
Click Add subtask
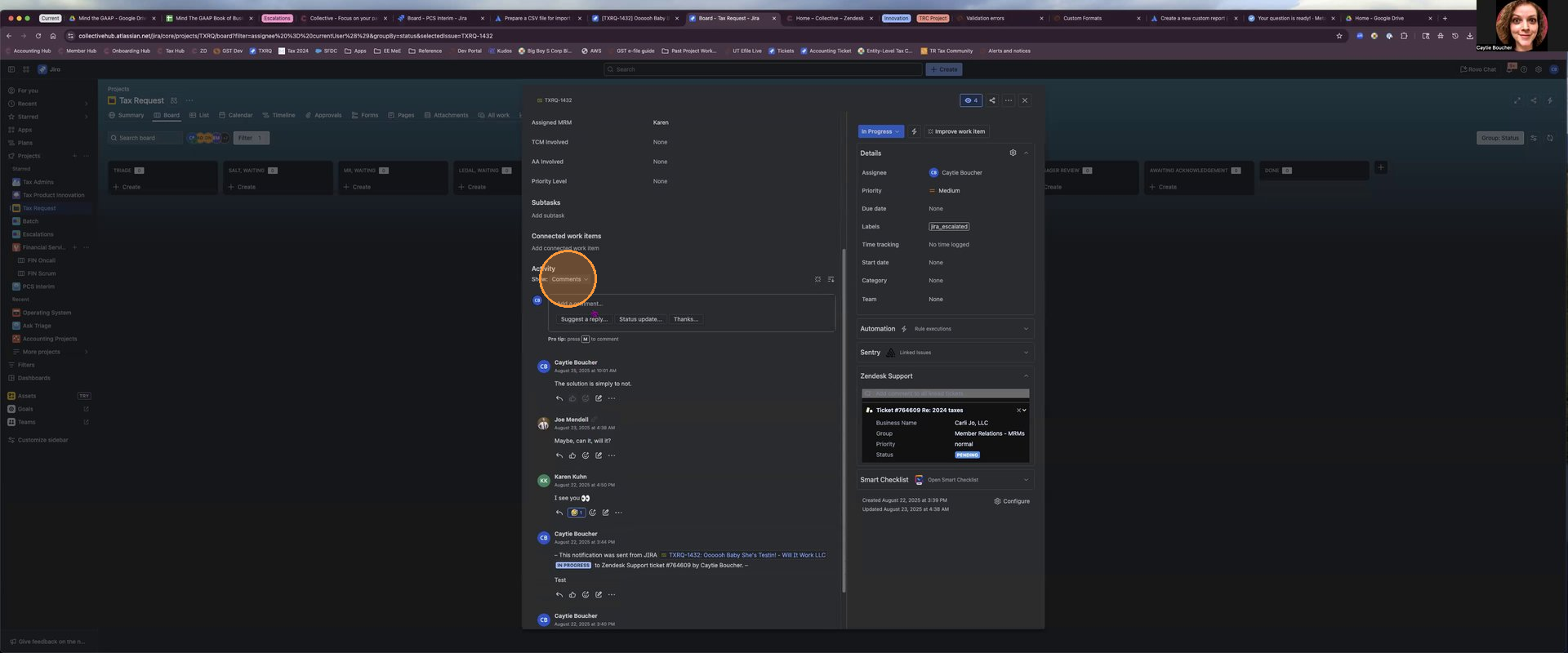pyautogui.click(x=548, y=215)
